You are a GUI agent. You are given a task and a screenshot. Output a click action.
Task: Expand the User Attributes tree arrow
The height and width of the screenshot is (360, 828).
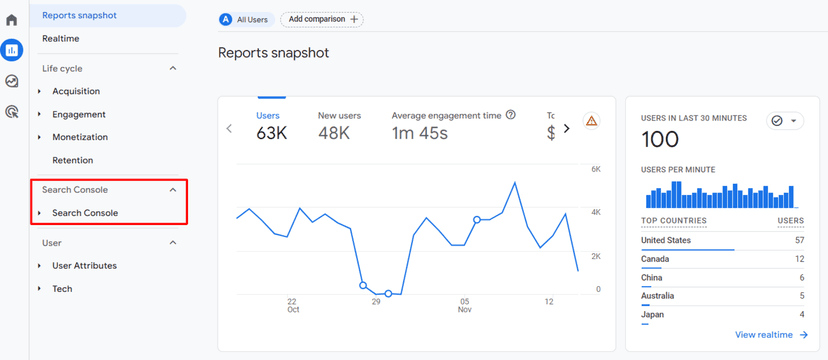(40, 266)
